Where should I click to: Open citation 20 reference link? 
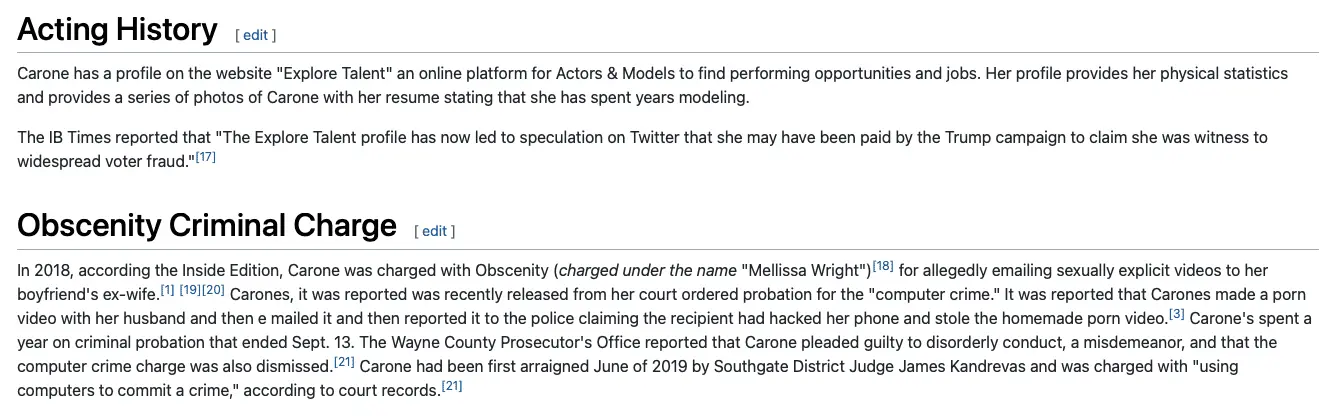coord(213,290)
